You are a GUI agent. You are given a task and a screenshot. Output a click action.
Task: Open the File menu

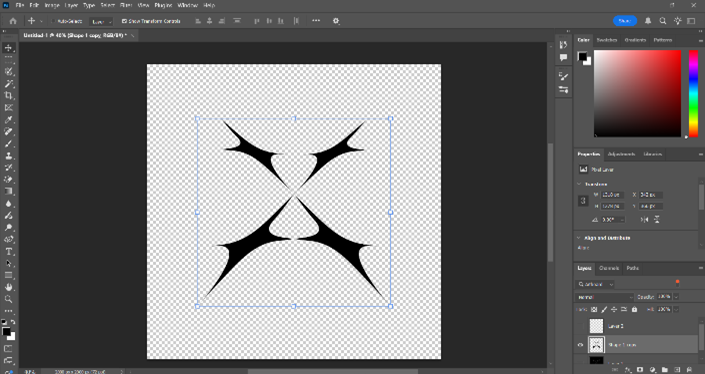20,5
